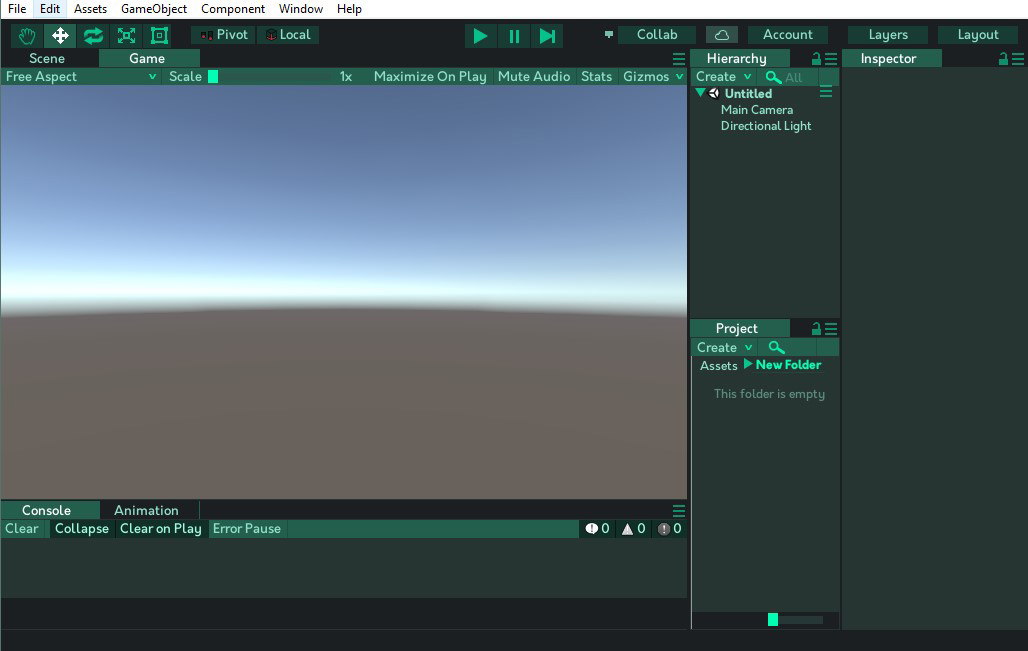1028x651 pixels.
Task: Open the Free Aspect dropdown
Action: pos(81,76)
